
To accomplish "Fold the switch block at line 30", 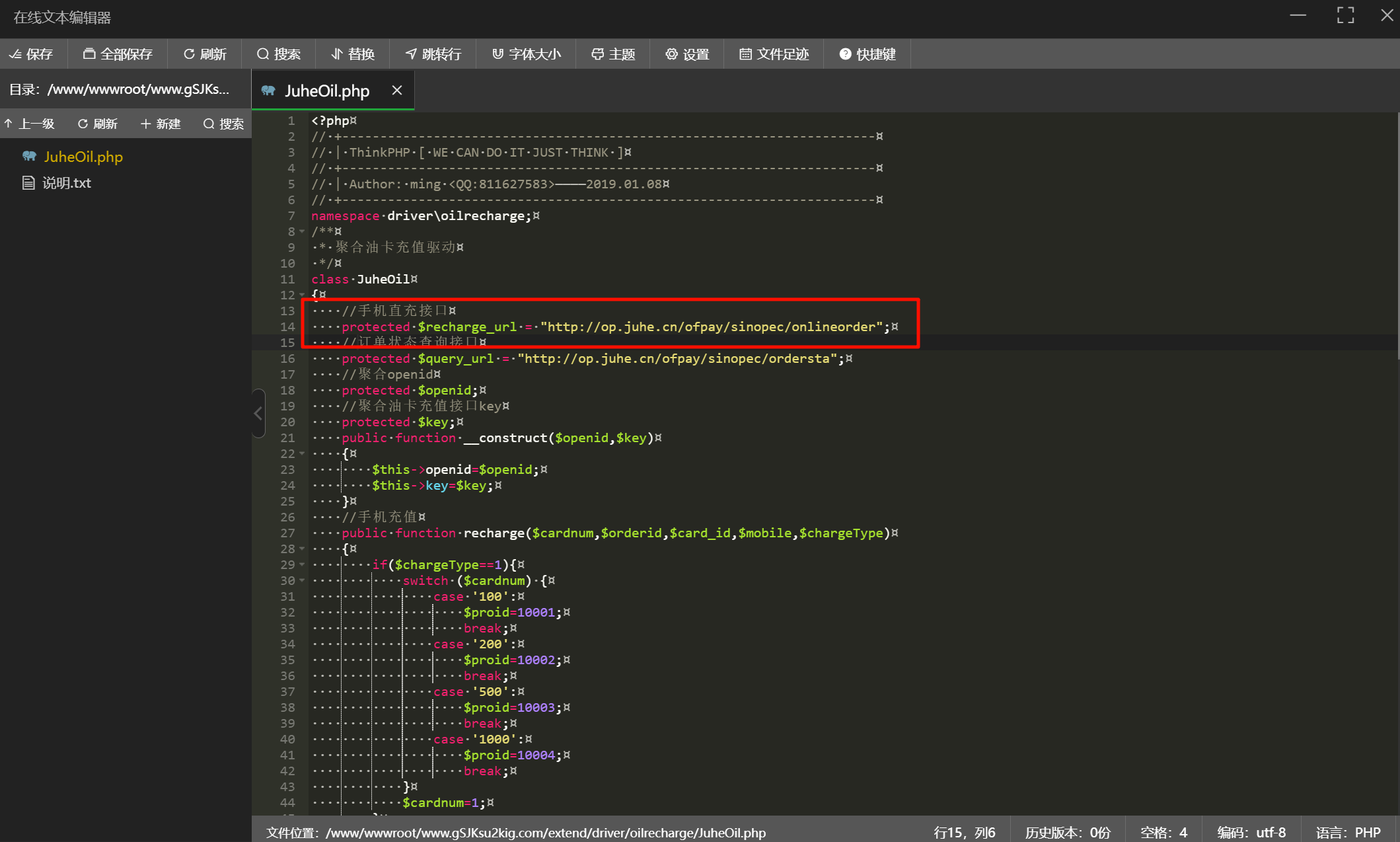I will tap(302, 580).
